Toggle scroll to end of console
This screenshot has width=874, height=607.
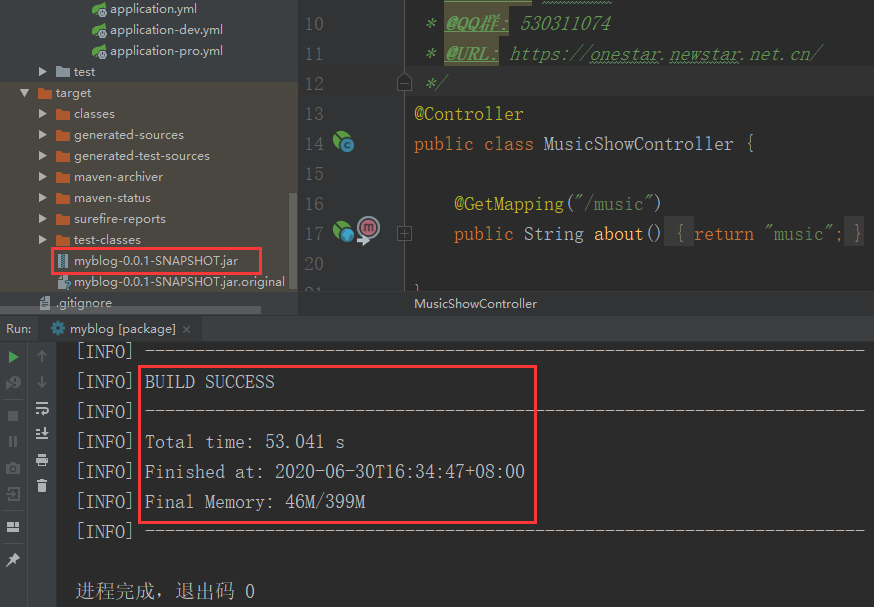point(42,434)
